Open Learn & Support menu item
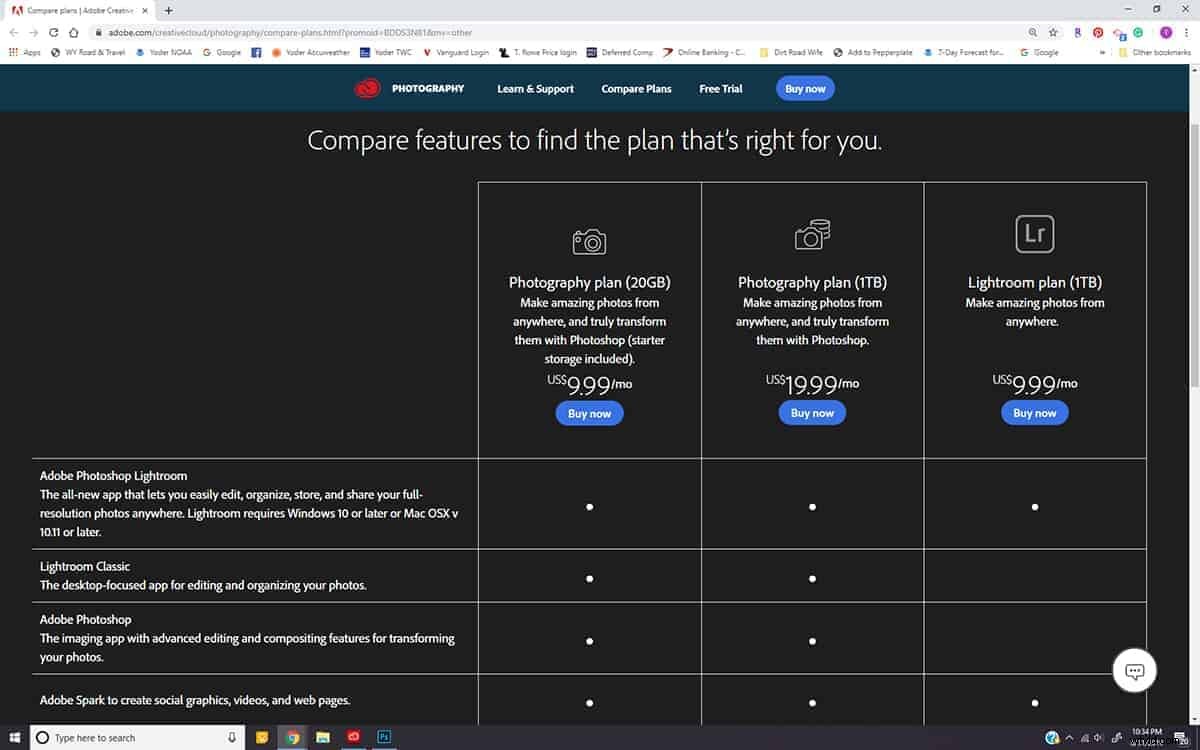The width and height of the screenshot is (1200, 750). pyautogui.click(x=535, y=89)
